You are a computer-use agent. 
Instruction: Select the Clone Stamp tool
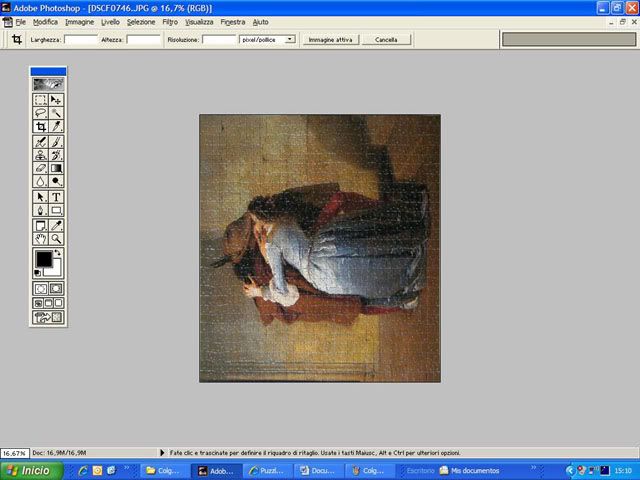point(40,155)
